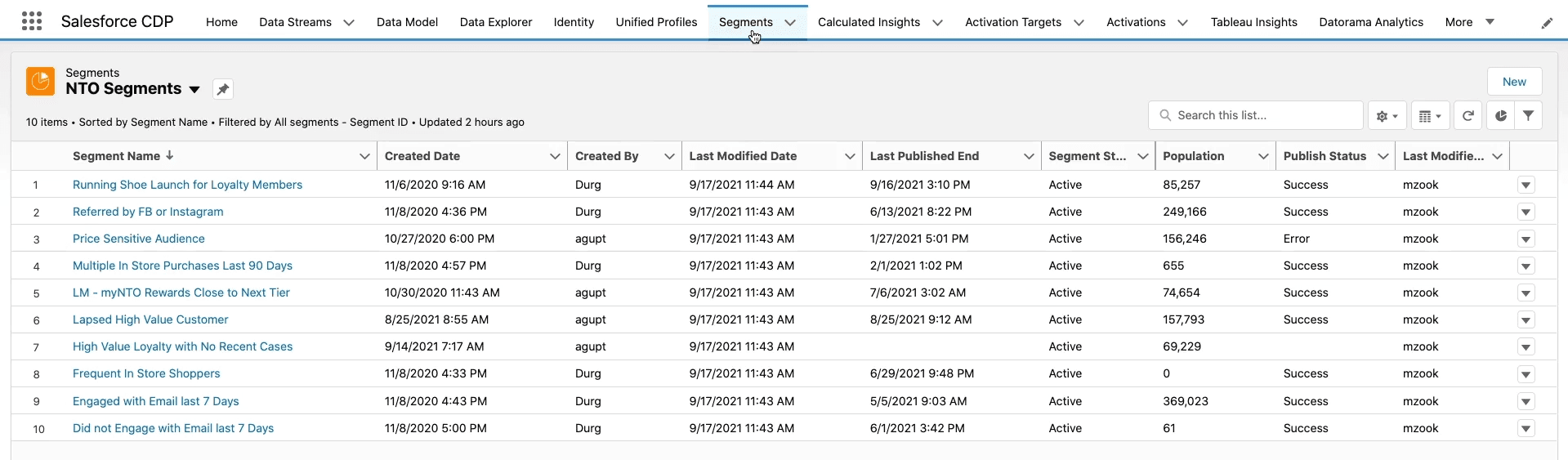The height and width of the screenshot is (460, 1568).
Task: Open the filters funnel icon
Action: 1528,116
